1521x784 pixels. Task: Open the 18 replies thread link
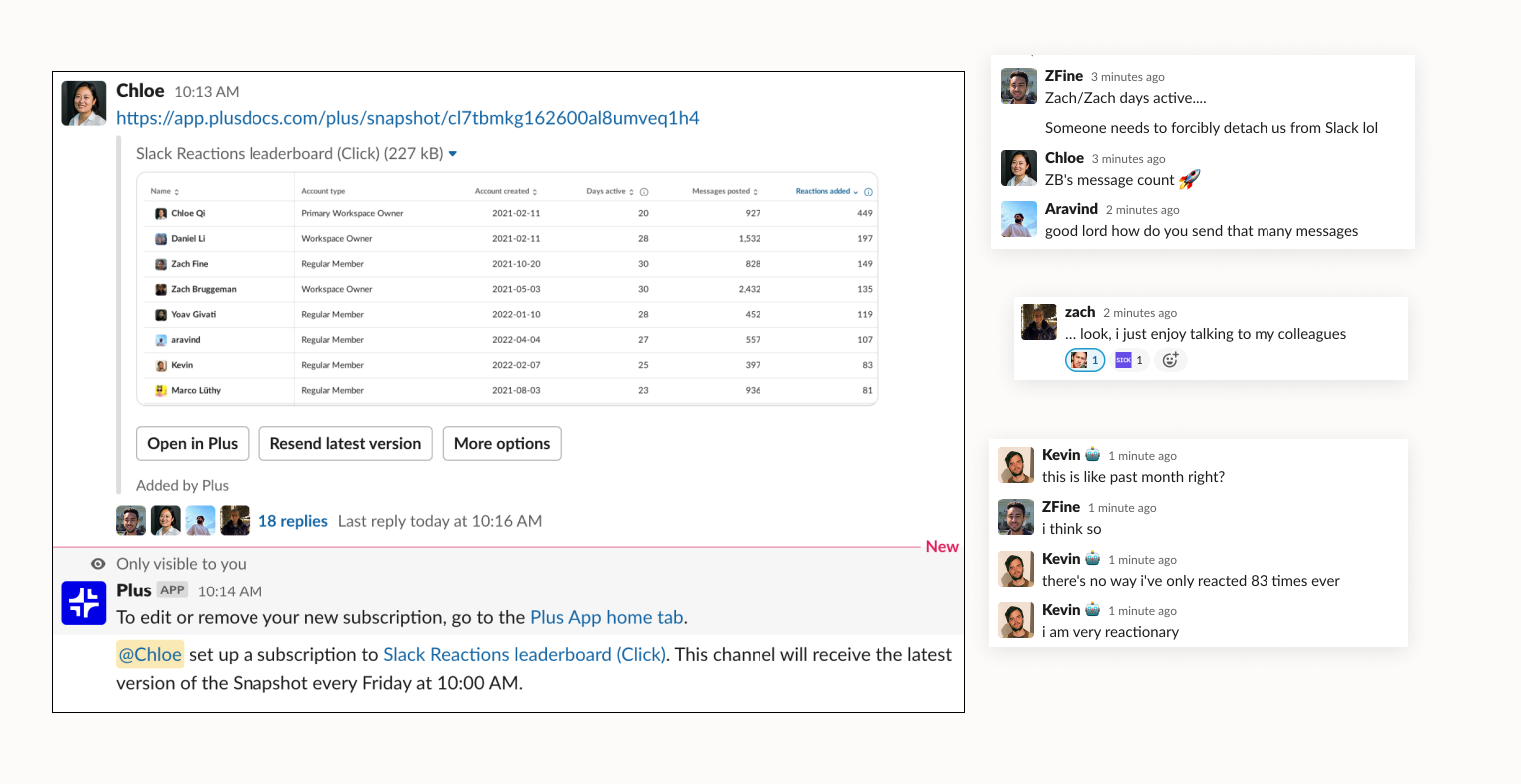(x=293, y=521)
